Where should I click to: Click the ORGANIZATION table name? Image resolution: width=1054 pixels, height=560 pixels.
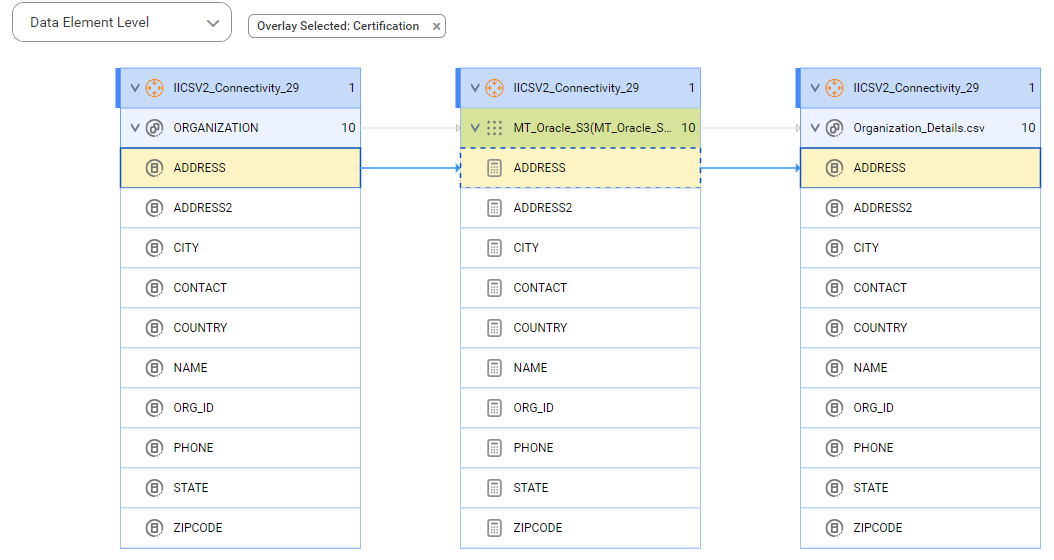[216, 128]
